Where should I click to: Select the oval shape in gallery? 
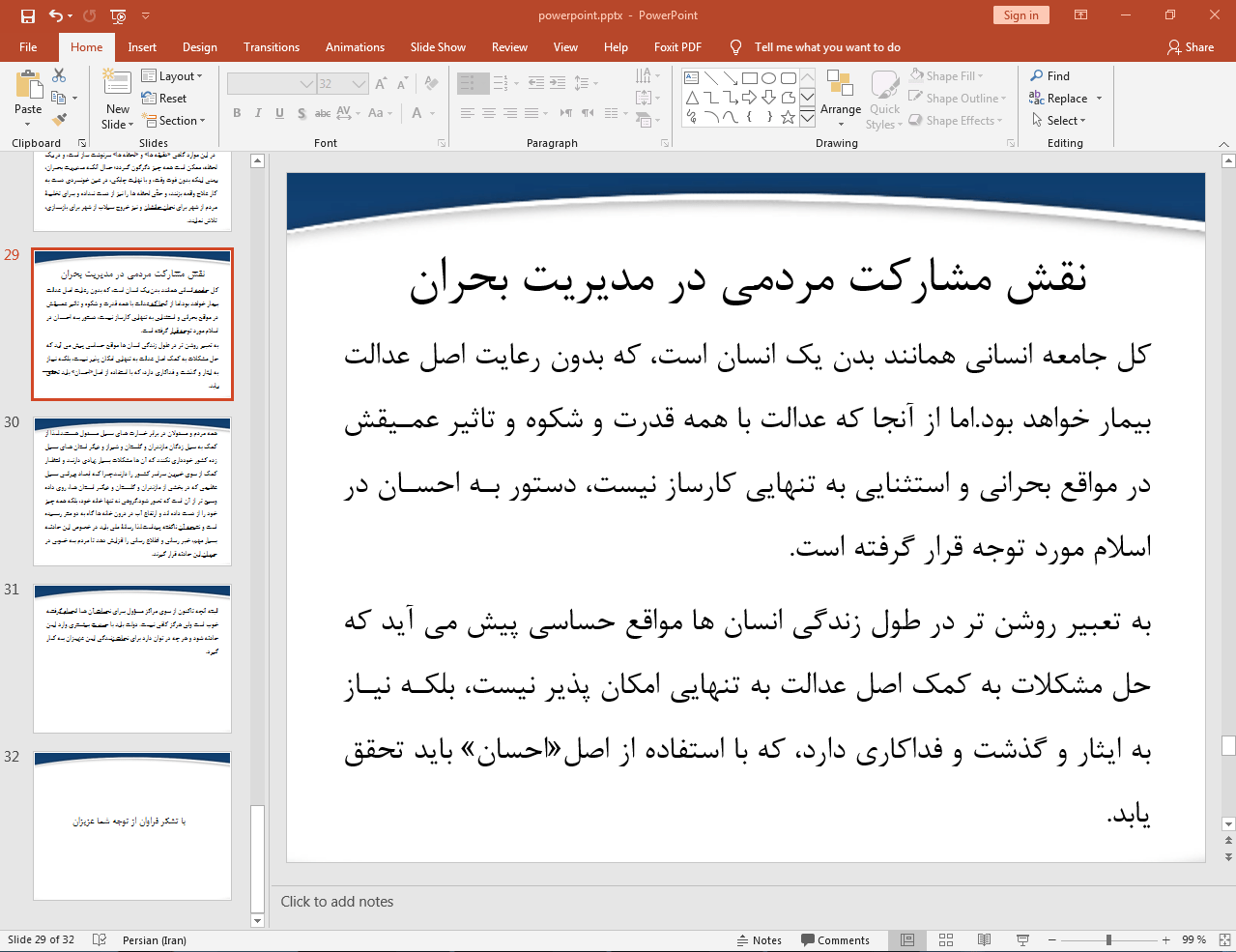(769, 78)
